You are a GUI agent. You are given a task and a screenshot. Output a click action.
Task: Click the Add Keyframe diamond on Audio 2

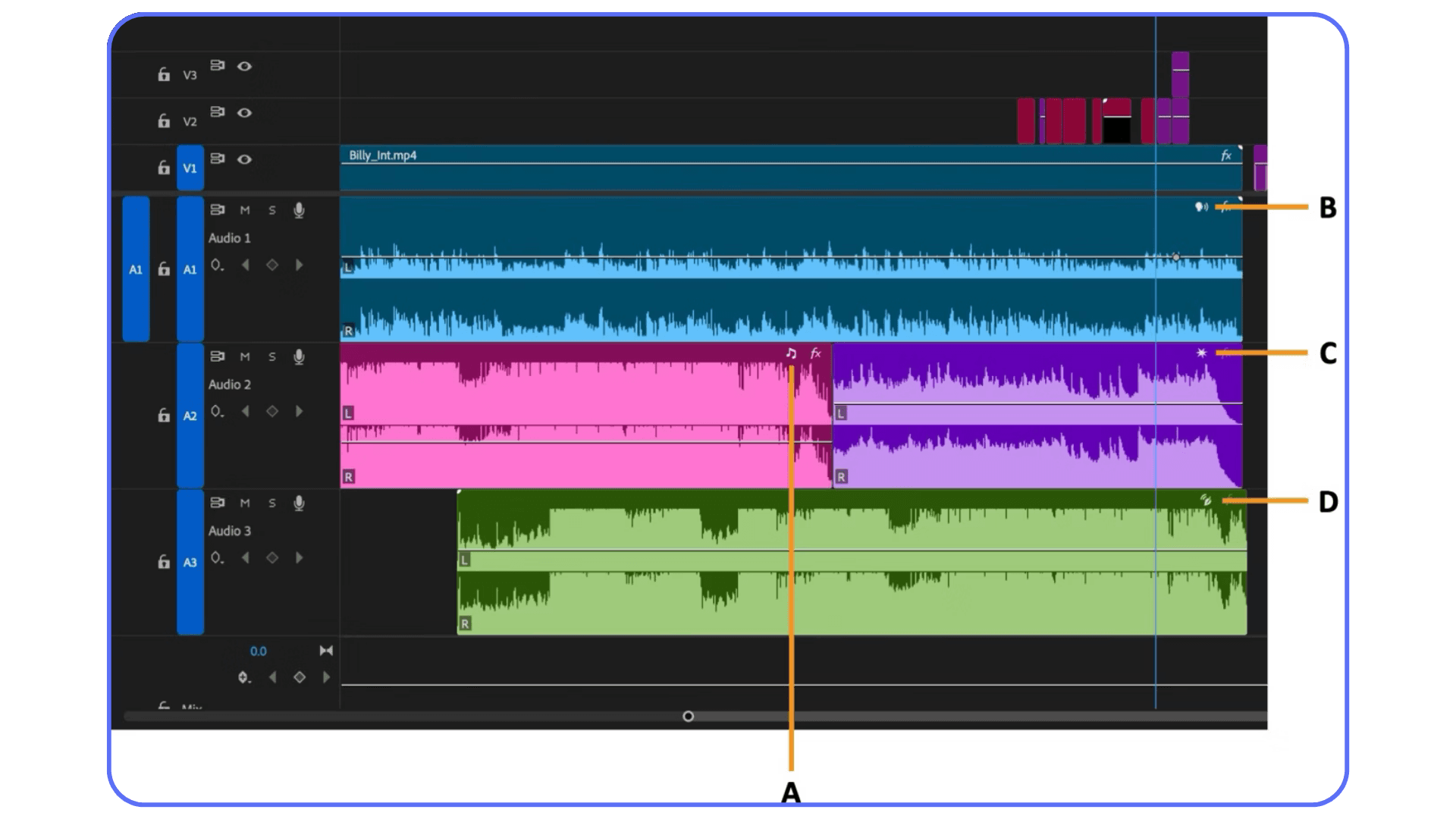(x=271, y=410)
